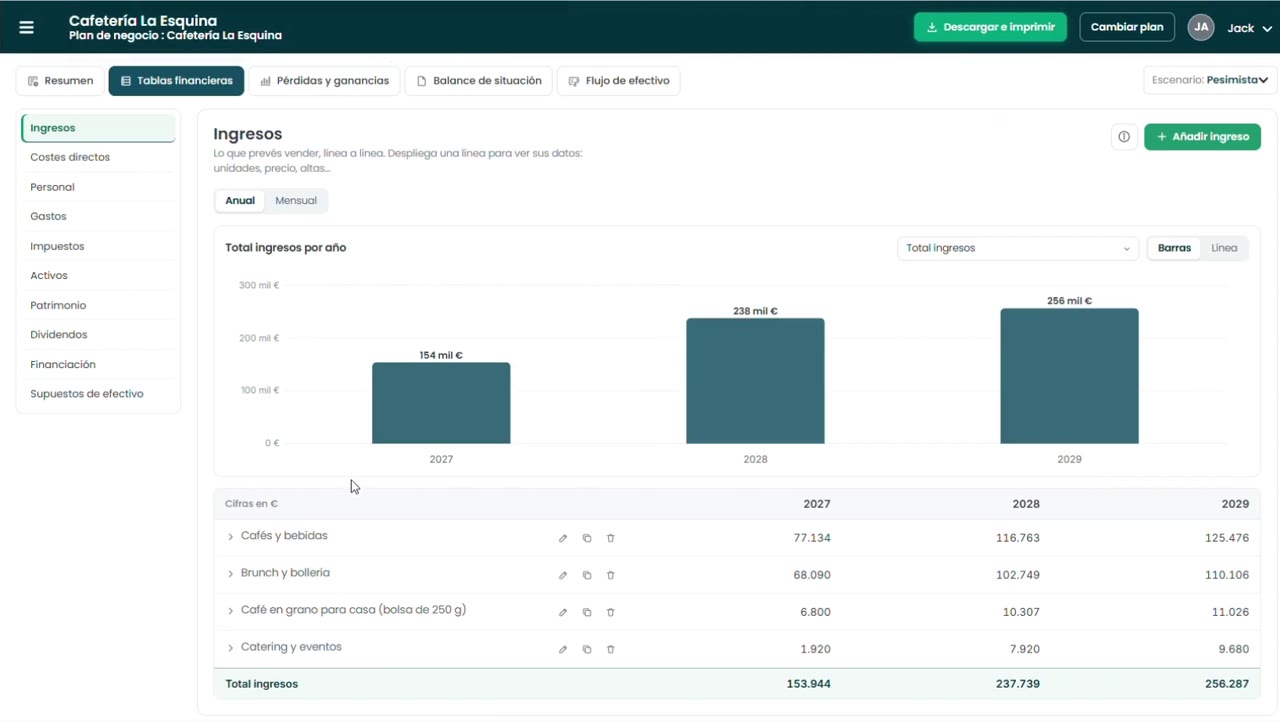
Task: Duplicate the Cafés y bebidas row
Action: tap(587, 538)
